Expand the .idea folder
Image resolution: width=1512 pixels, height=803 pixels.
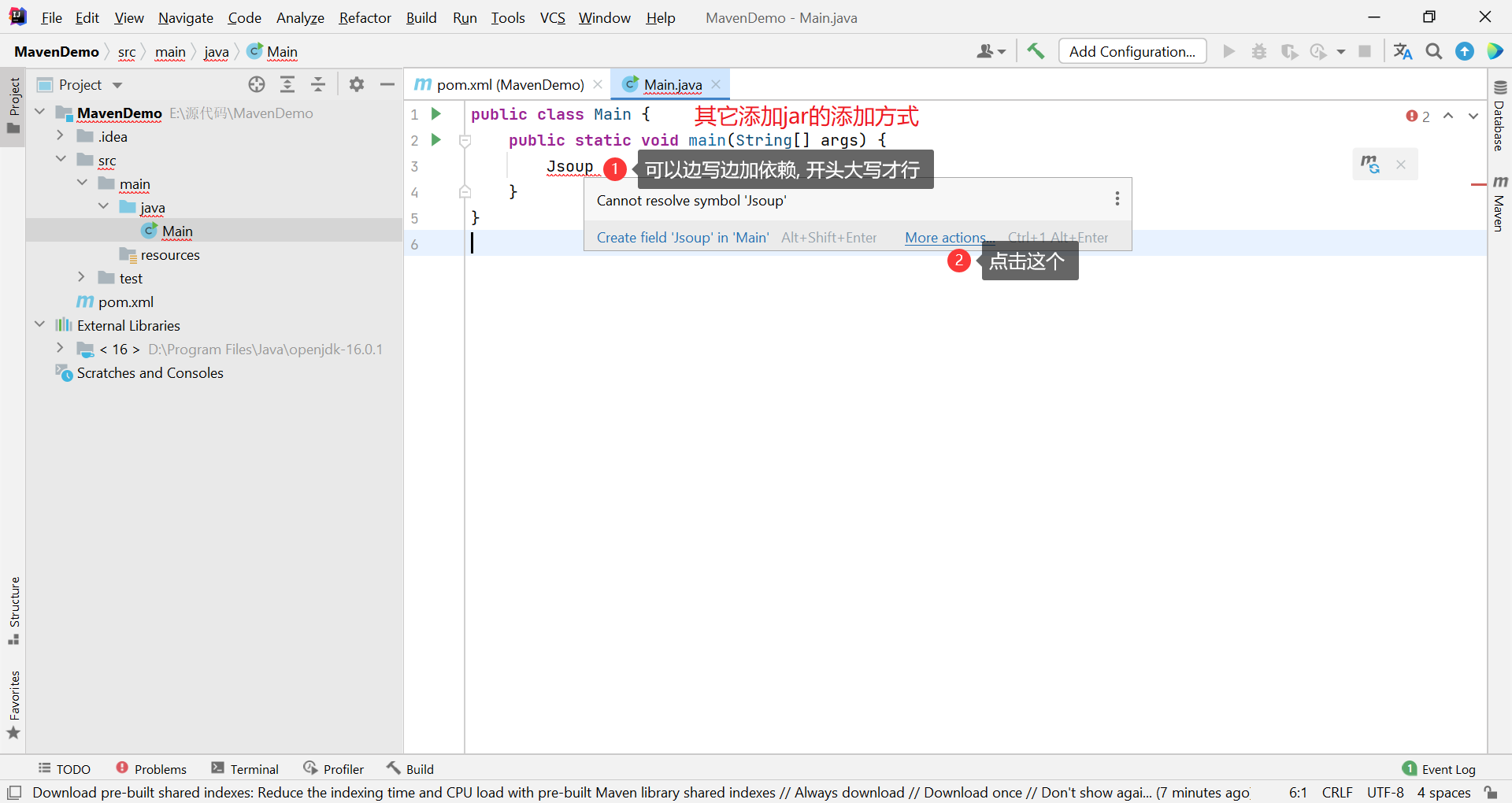pos(60,135)
